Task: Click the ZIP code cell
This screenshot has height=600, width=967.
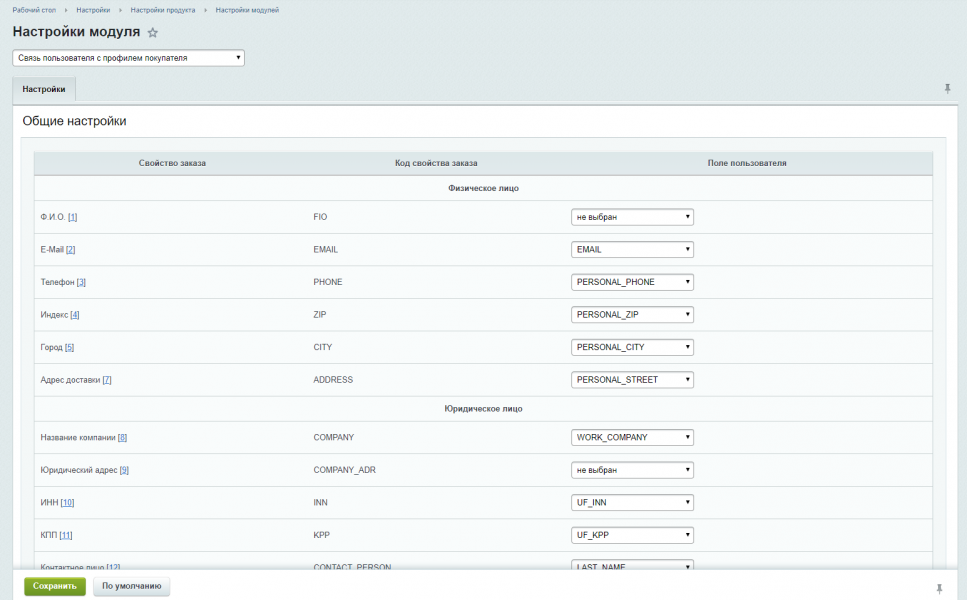Action: pos(319,314)
